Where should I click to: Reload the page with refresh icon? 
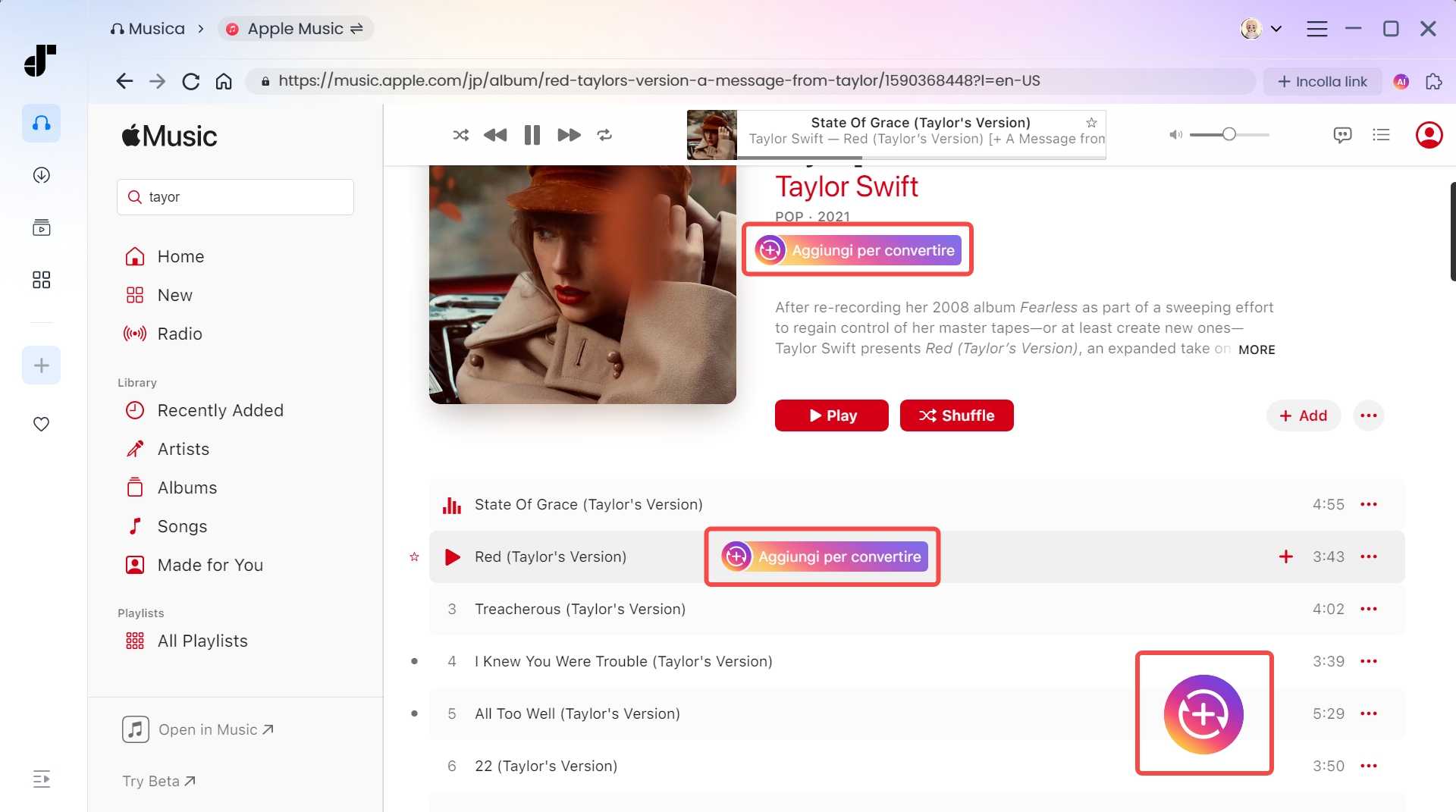[190, 82]
